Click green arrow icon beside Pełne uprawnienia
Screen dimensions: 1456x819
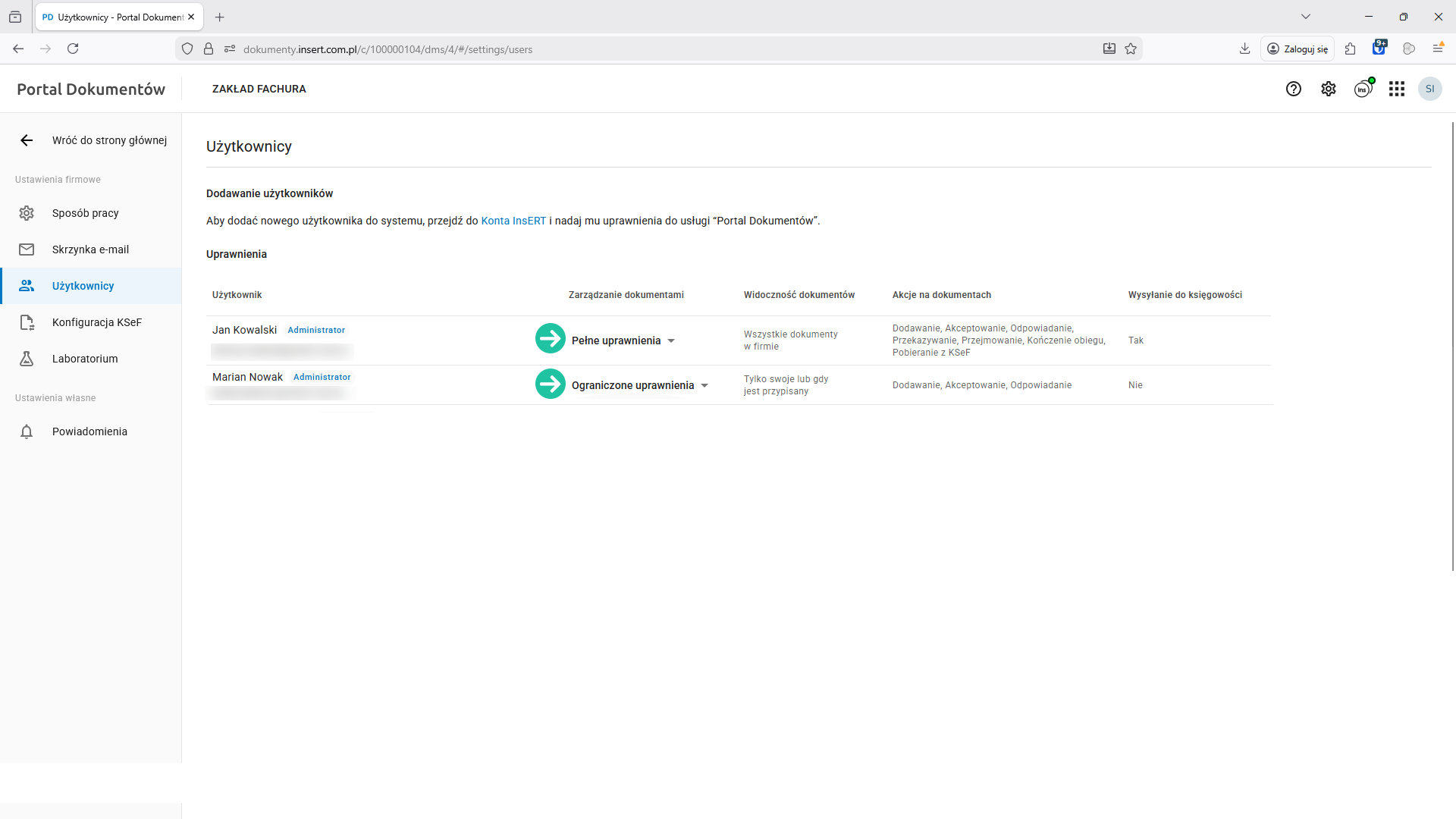551,339
